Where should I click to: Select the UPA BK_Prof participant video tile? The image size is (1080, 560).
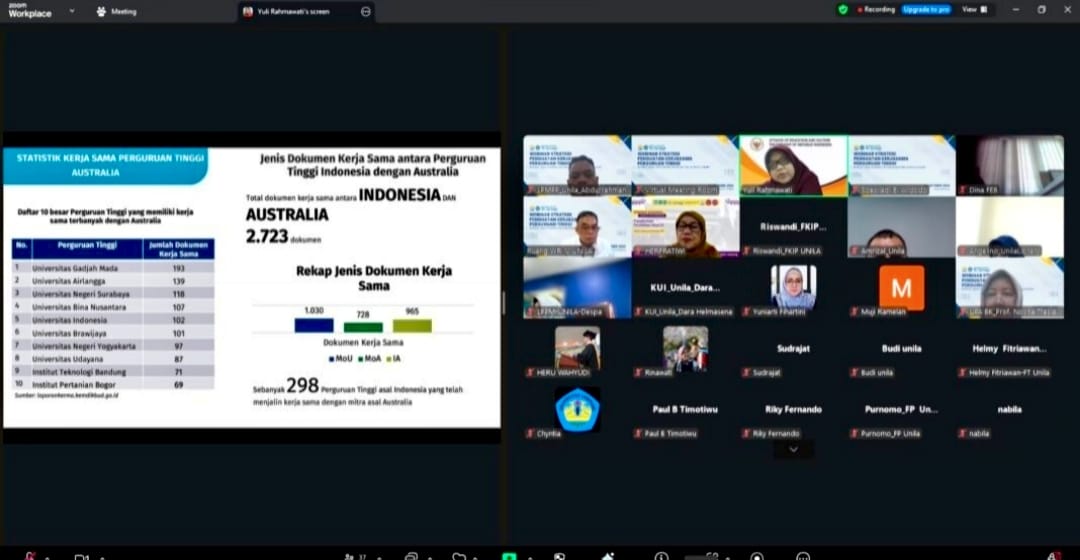point(1010,288)
